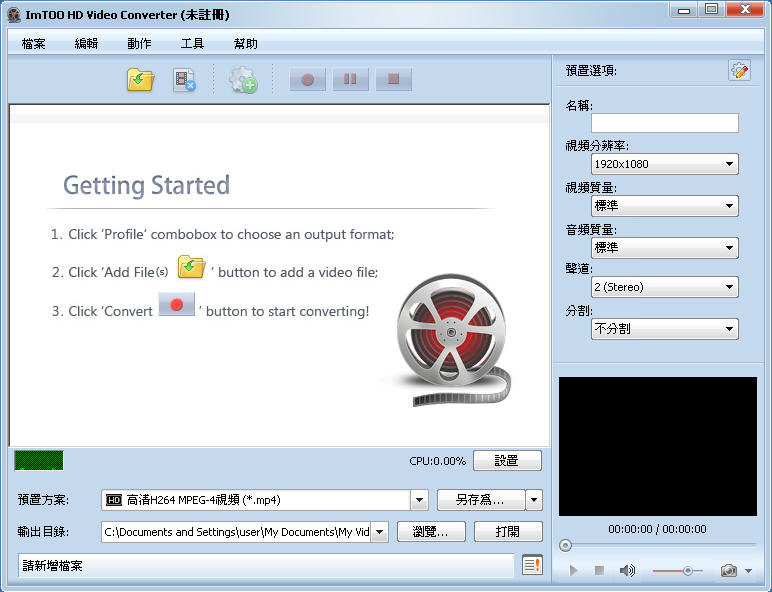
Task: Click the remove video file icon
Action: point(185,80)
